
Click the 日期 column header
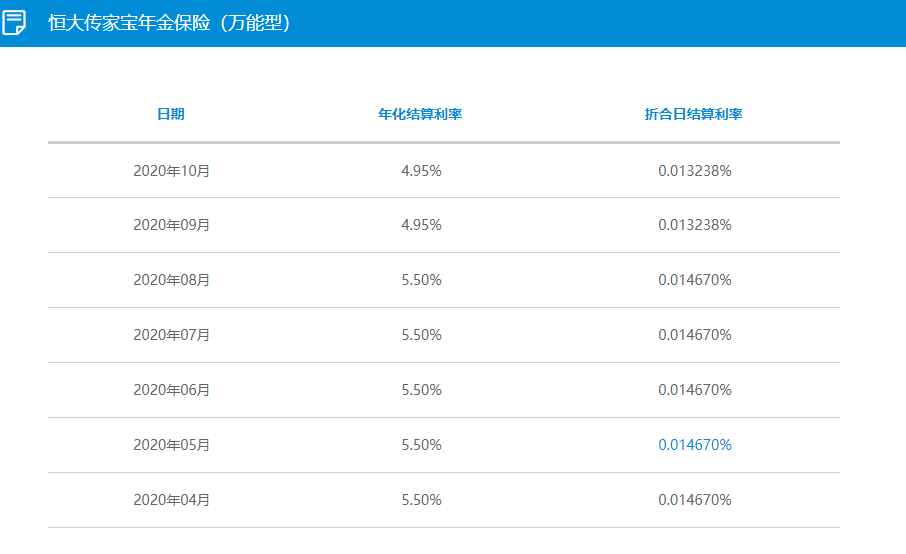pyautogui.click(x=171, y=114)
